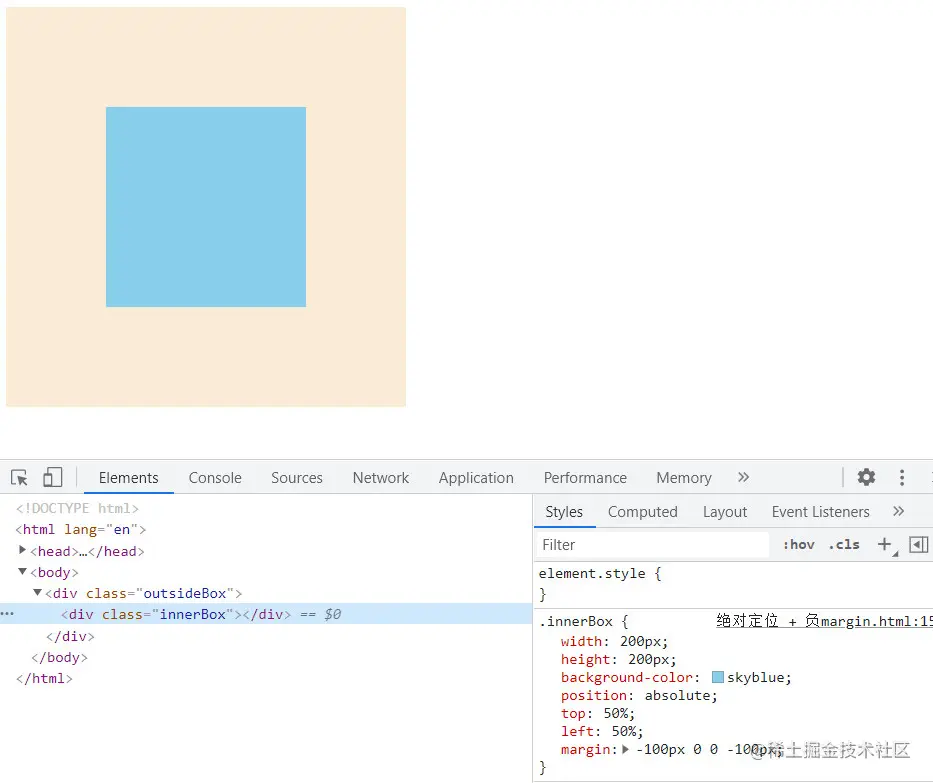Viewport: 933px width, 783px height.
Task: Click the .innerBox selector text
Action: pos(576,622)
